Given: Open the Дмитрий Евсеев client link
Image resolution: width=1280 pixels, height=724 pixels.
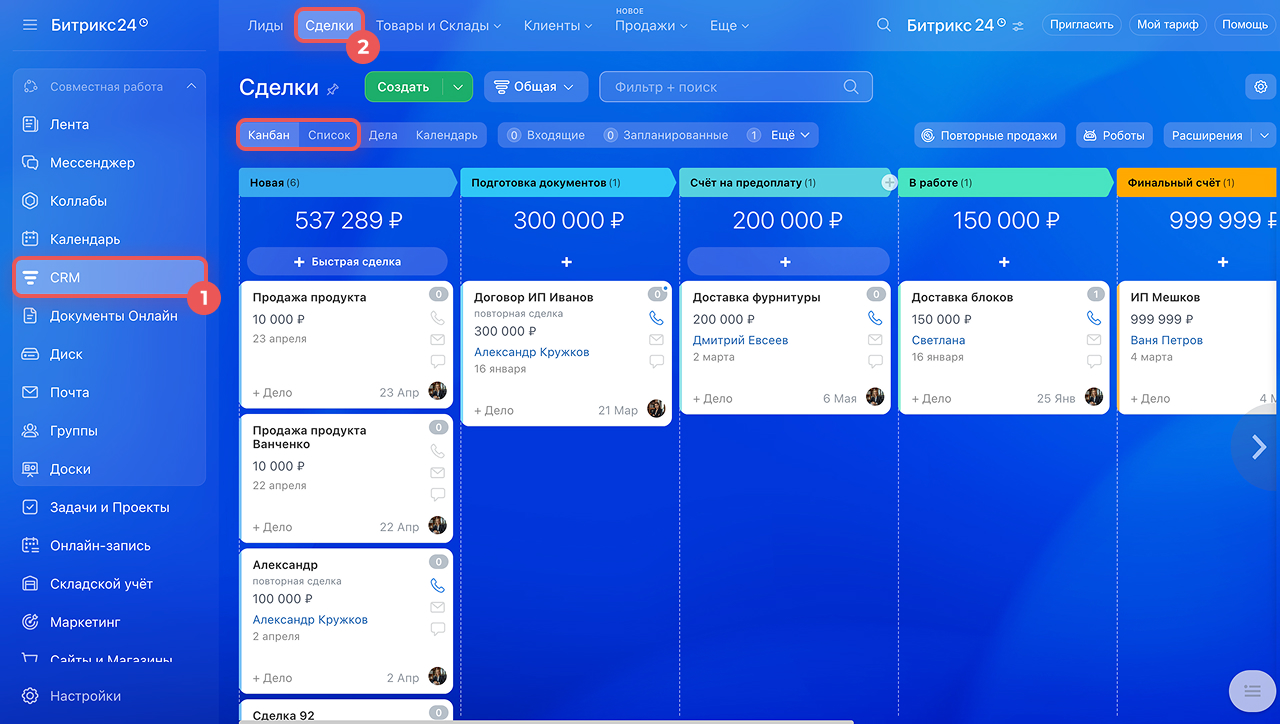Looking at the screenshot, I should point(739,340).
